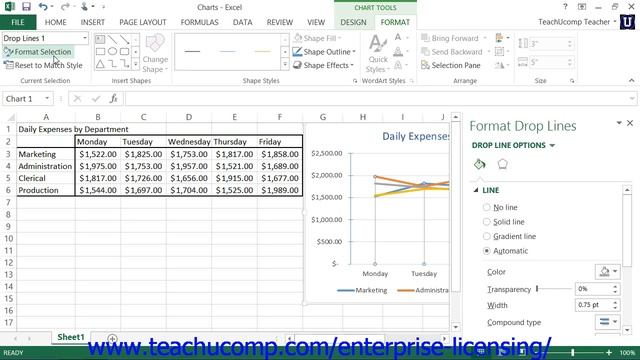
Task: Open the FILE tab
Action: [18, 22]
